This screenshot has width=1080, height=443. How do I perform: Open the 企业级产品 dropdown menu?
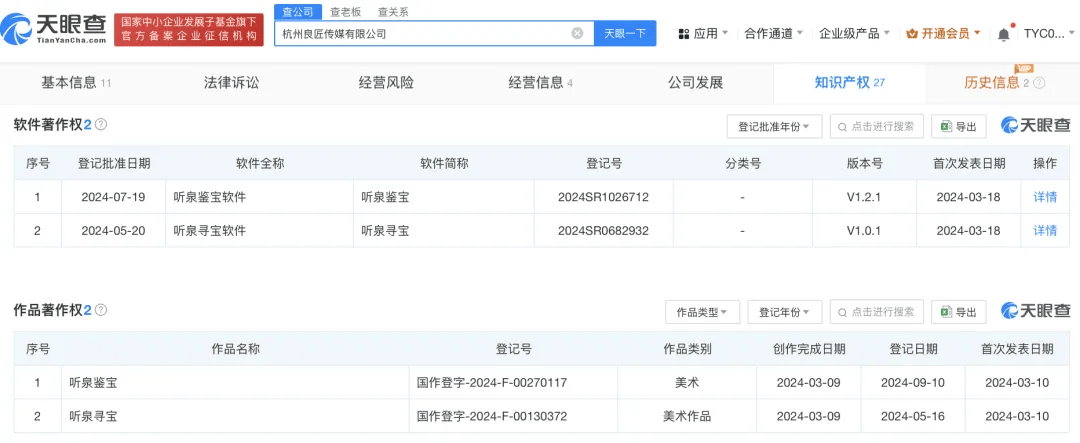[854, 33]
